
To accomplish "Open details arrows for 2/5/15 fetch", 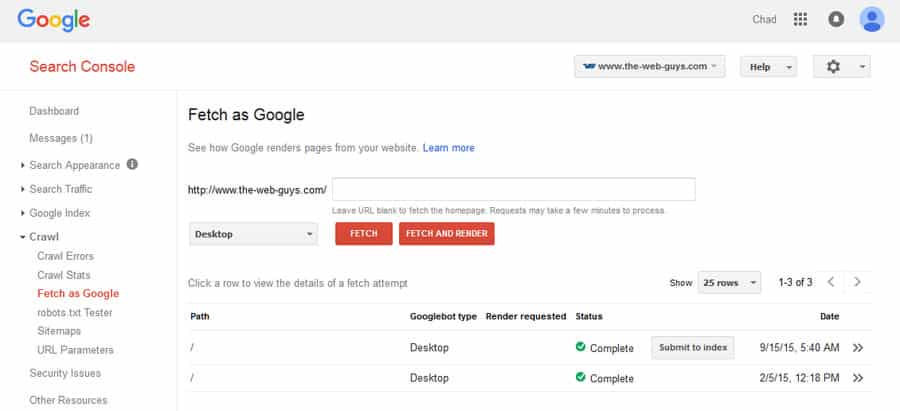I will pos(858,378).
